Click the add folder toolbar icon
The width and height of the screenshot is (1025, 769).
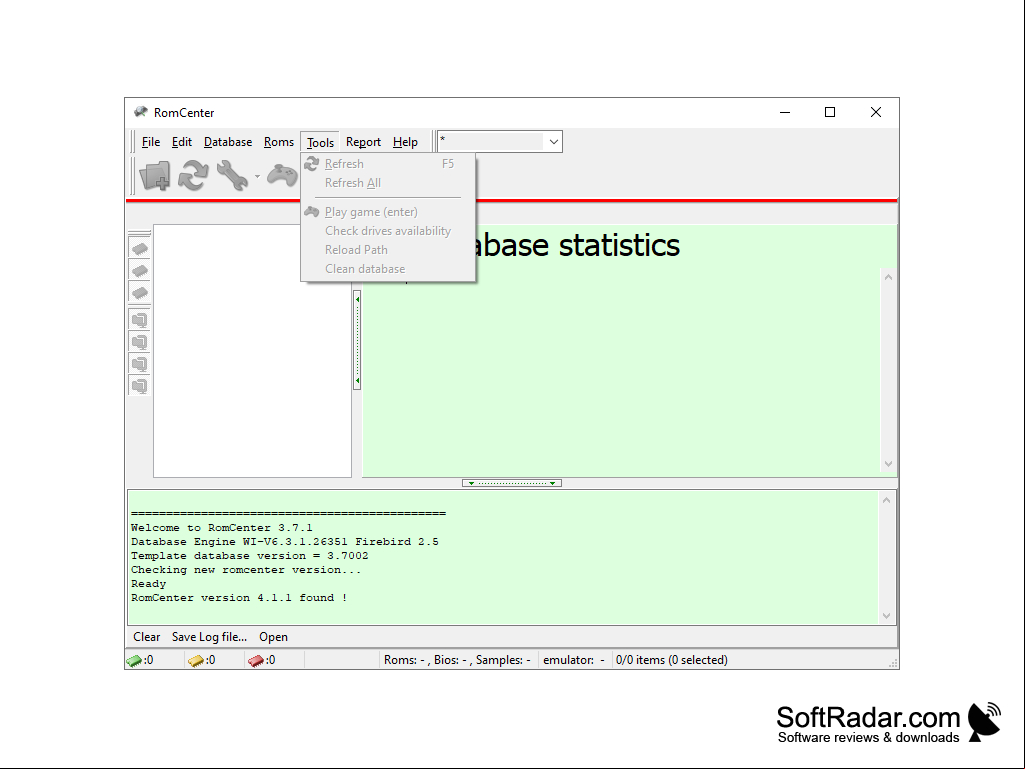(x=155, y=176)
